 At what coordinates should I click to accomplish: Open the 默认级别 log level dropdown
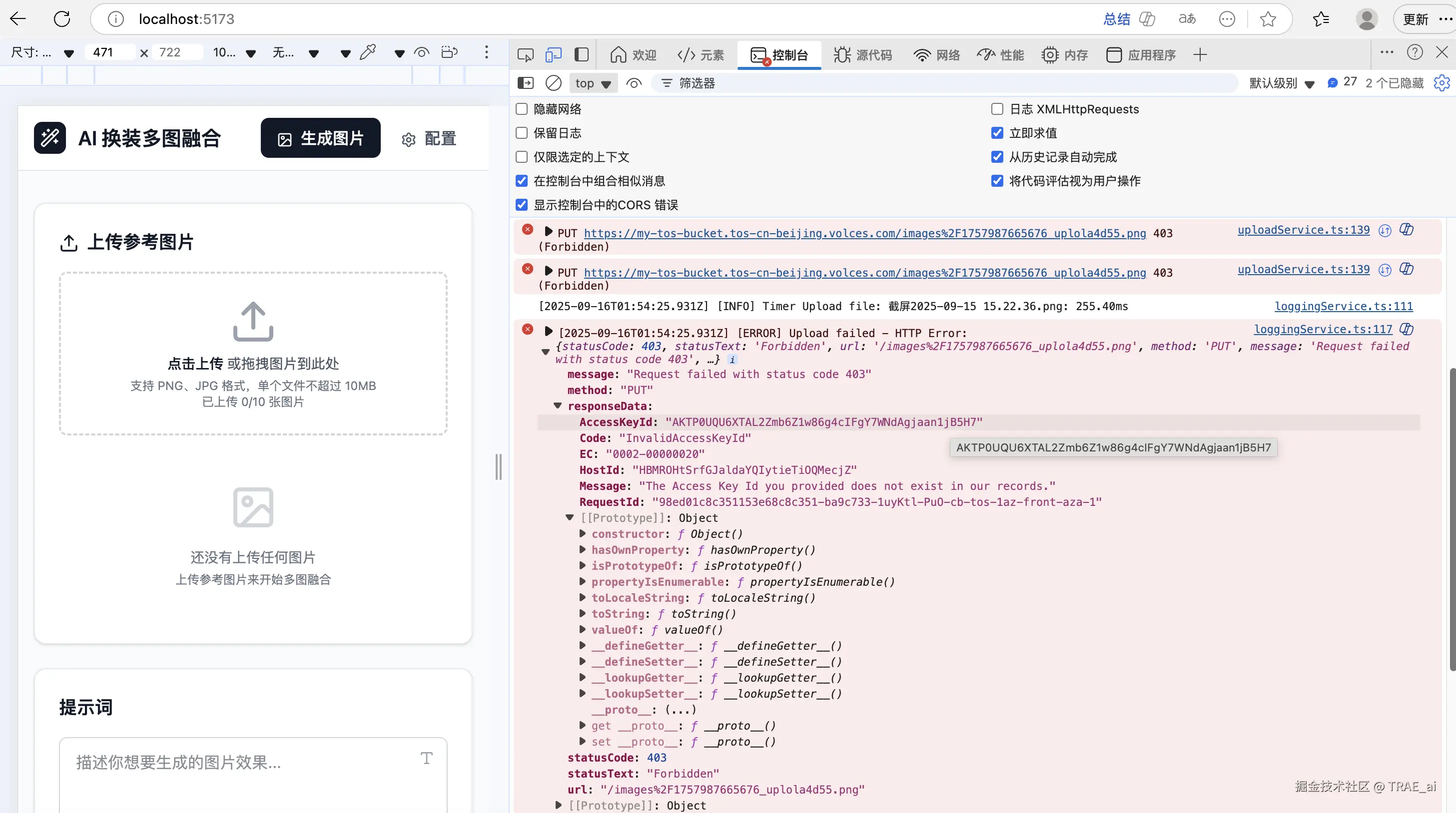pyautogui.click(x=1281, y=83)
